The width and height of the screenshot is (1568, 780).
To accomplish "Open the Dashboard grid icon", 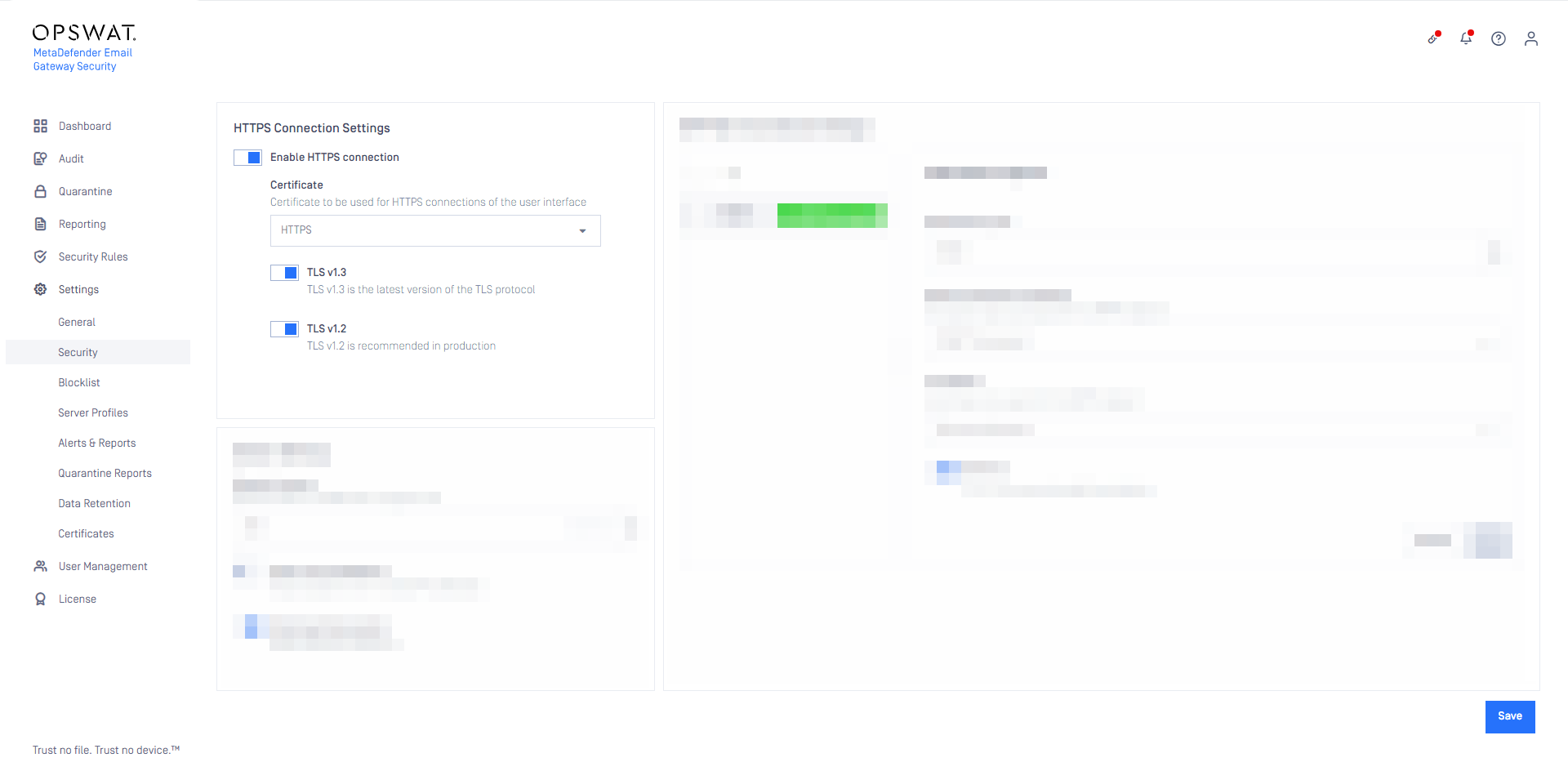I will click(x=40, y=126).
